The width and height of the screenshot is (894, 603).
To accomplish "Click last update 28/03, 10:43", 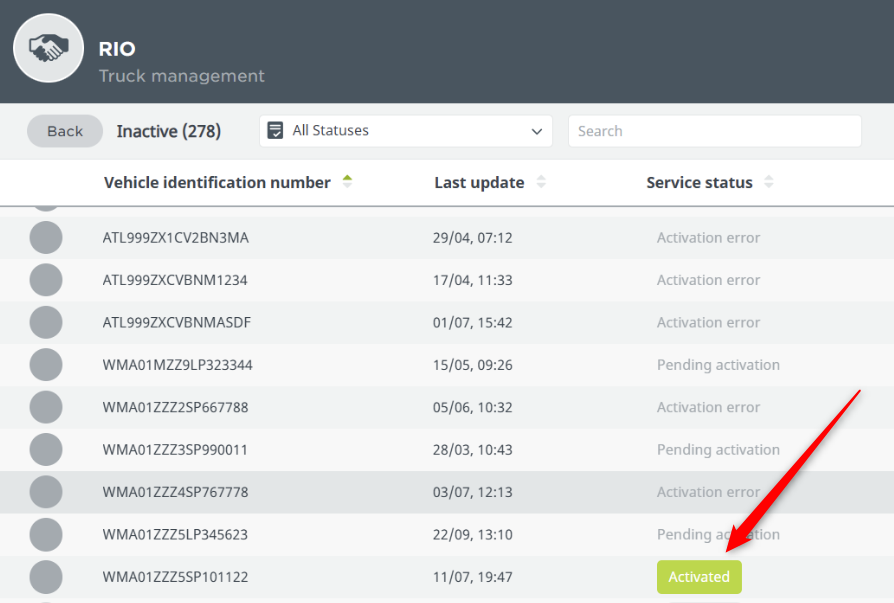I will pyautogui.click(x=473, y=450).
